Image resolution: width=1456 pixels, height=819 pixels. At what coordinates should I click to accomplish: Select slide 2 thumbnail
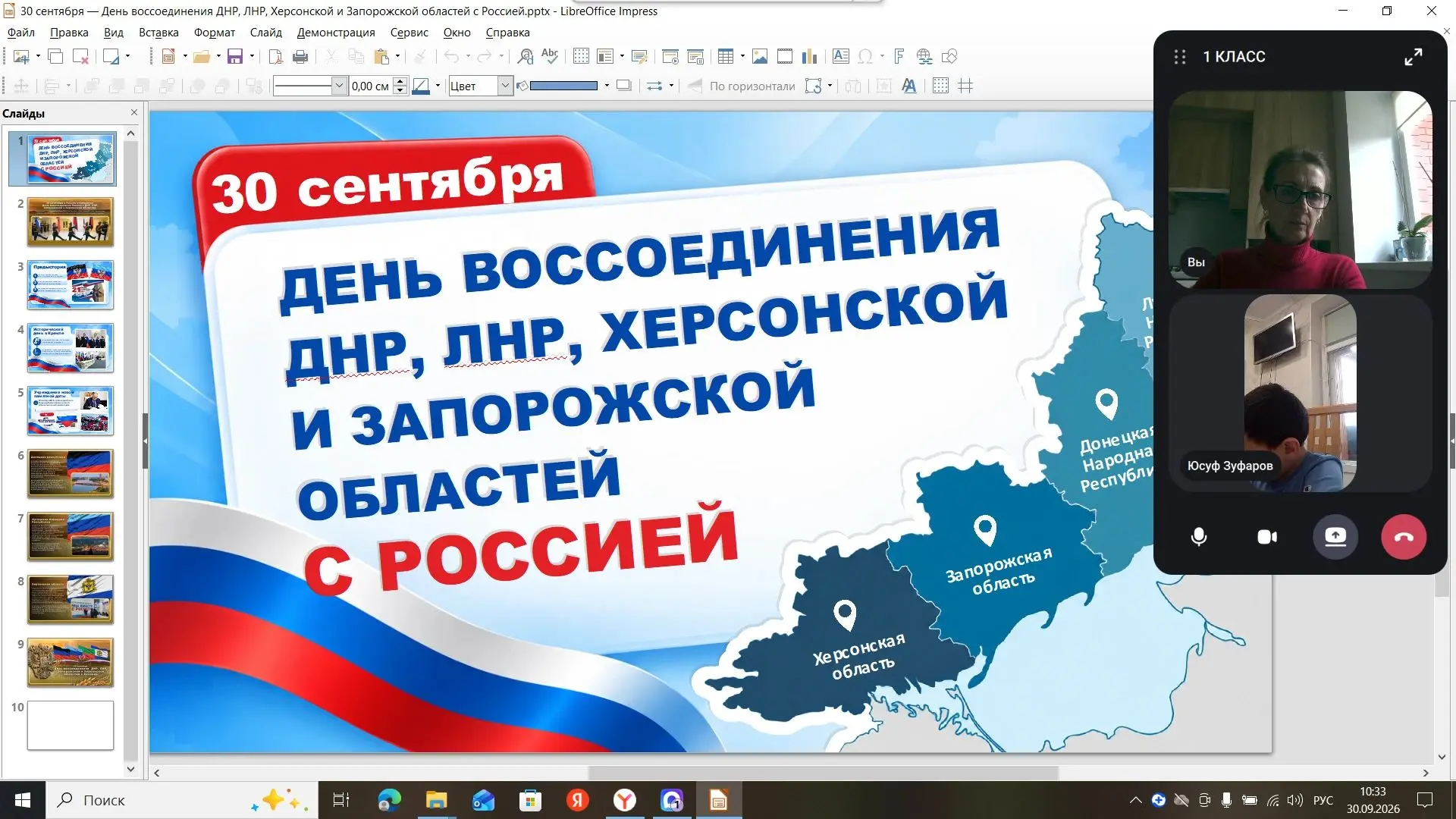pyautogui.click(x=71, y=222)
